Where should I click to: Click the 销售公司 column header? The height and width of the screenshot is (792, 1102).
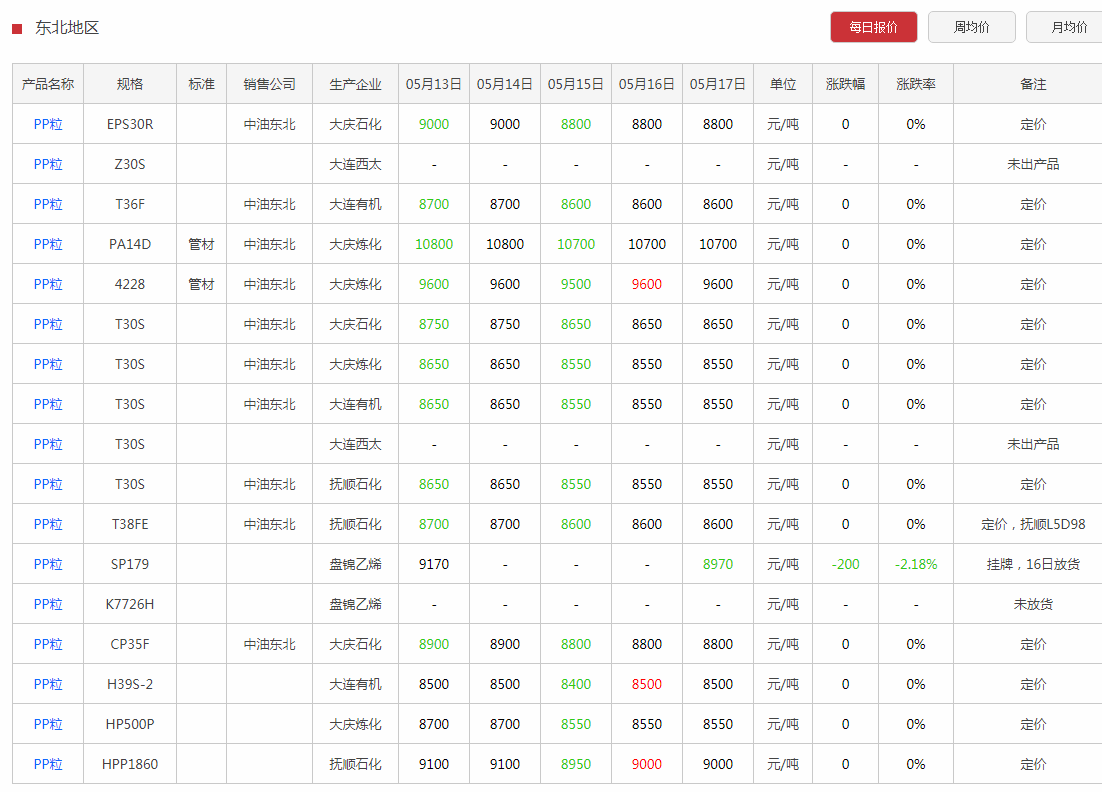pos(269,84)
